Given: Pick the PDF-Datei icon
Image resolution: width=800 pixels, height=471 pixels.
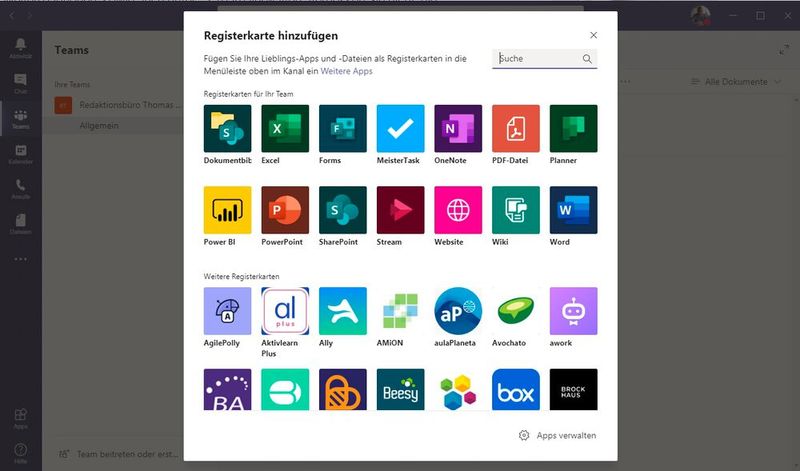Looking at the screenshot, I should coord(515,129).
